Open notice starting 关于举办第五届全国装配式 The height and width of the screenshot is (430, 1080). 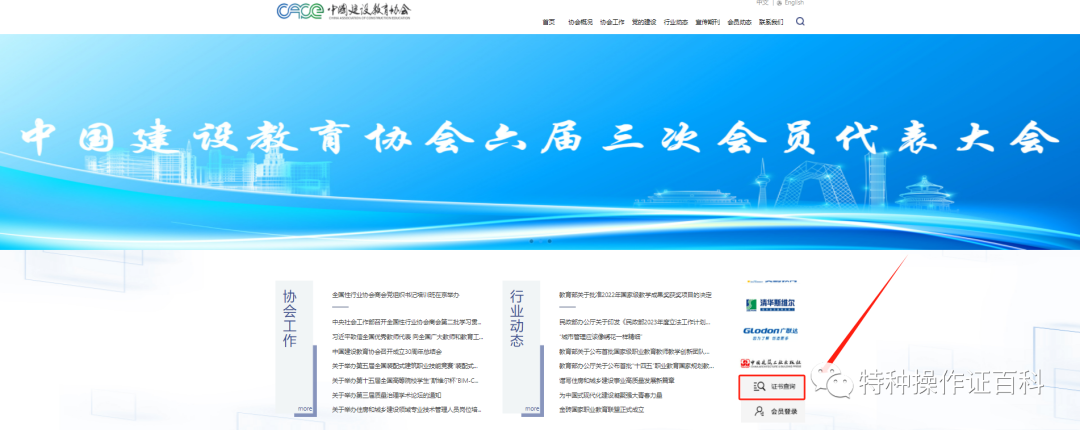[405, 366]
